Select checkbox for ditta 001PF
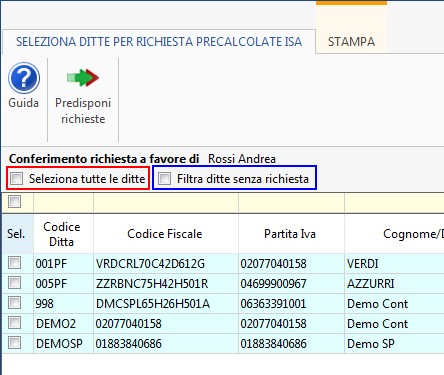 14,263
